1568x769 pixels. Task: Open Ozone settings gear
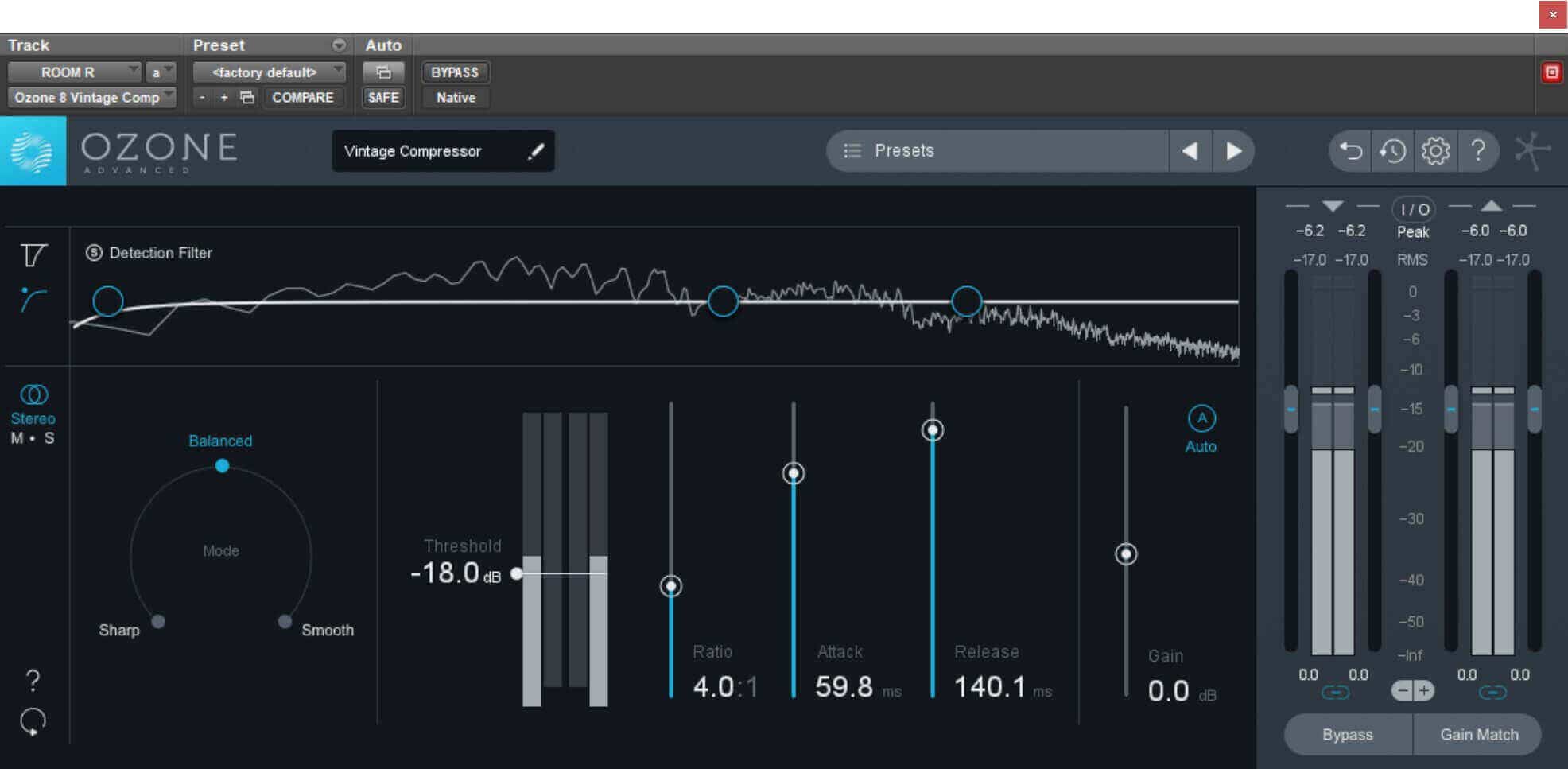(1435, 150)
